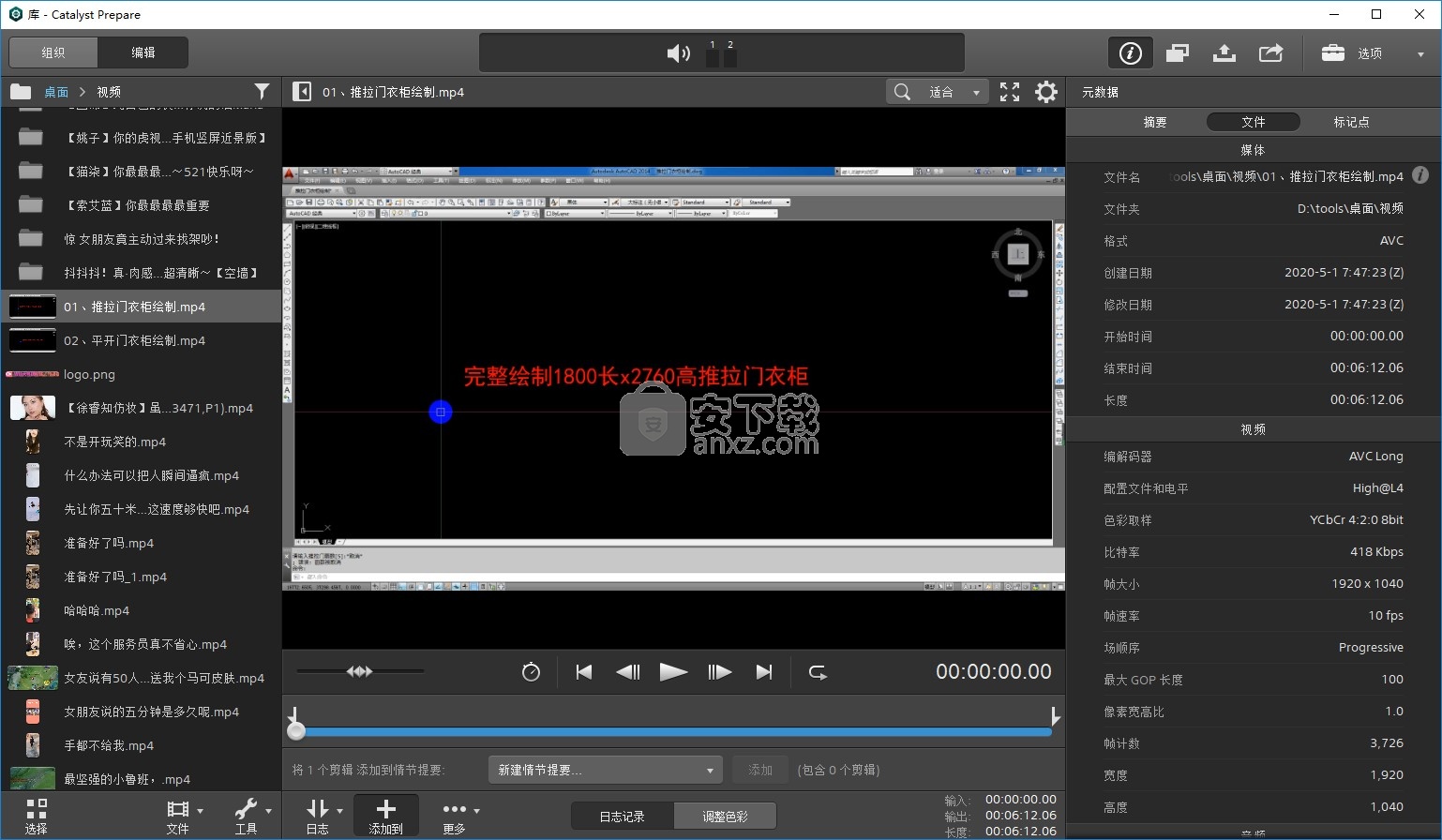Click the zoom magnifier icon
This screenshot has width=1442, height=840.
click(x=902, y=91)
